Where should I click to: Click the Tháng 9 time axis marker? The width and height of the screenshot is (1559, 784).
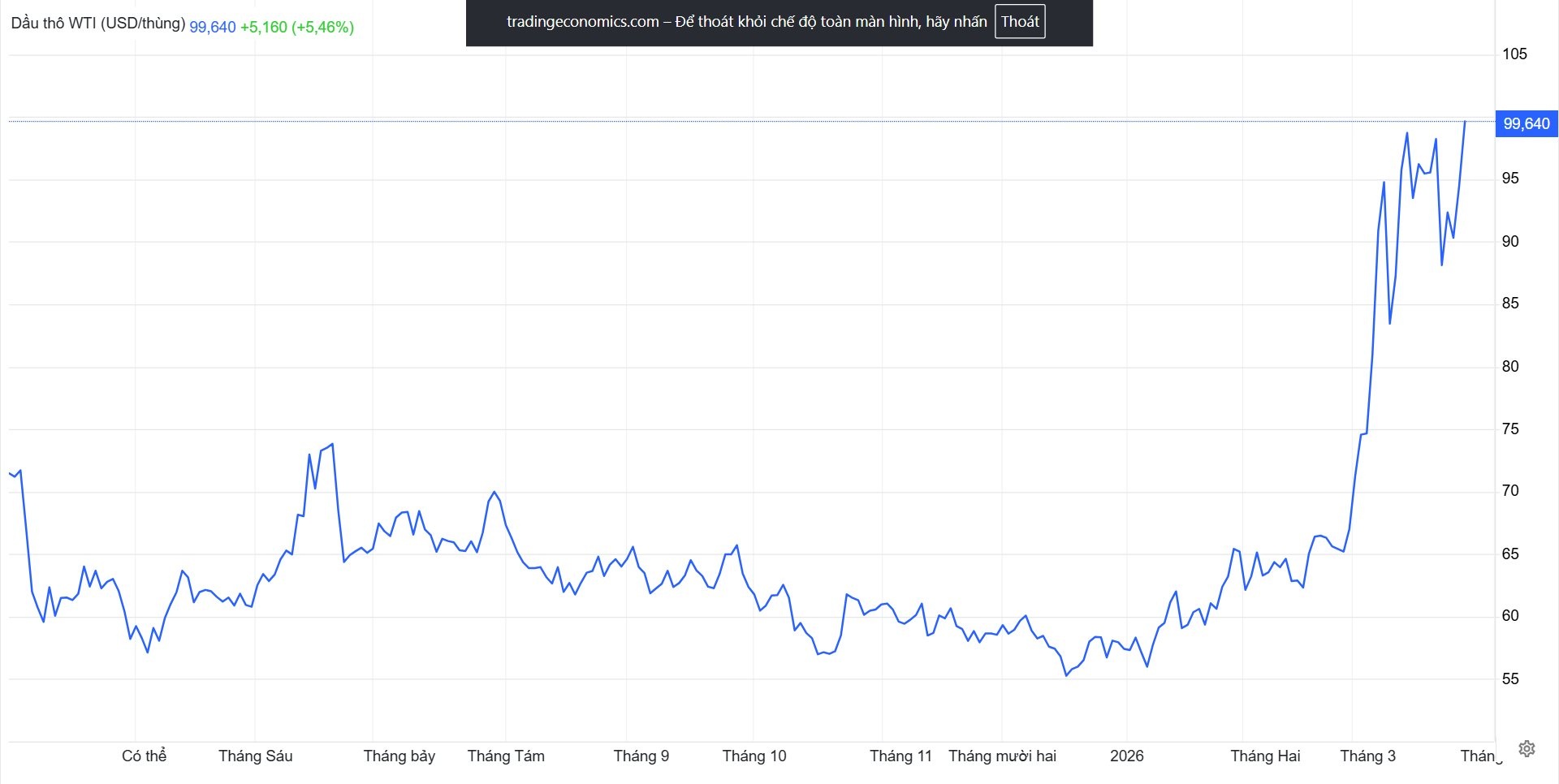(641, 756)
